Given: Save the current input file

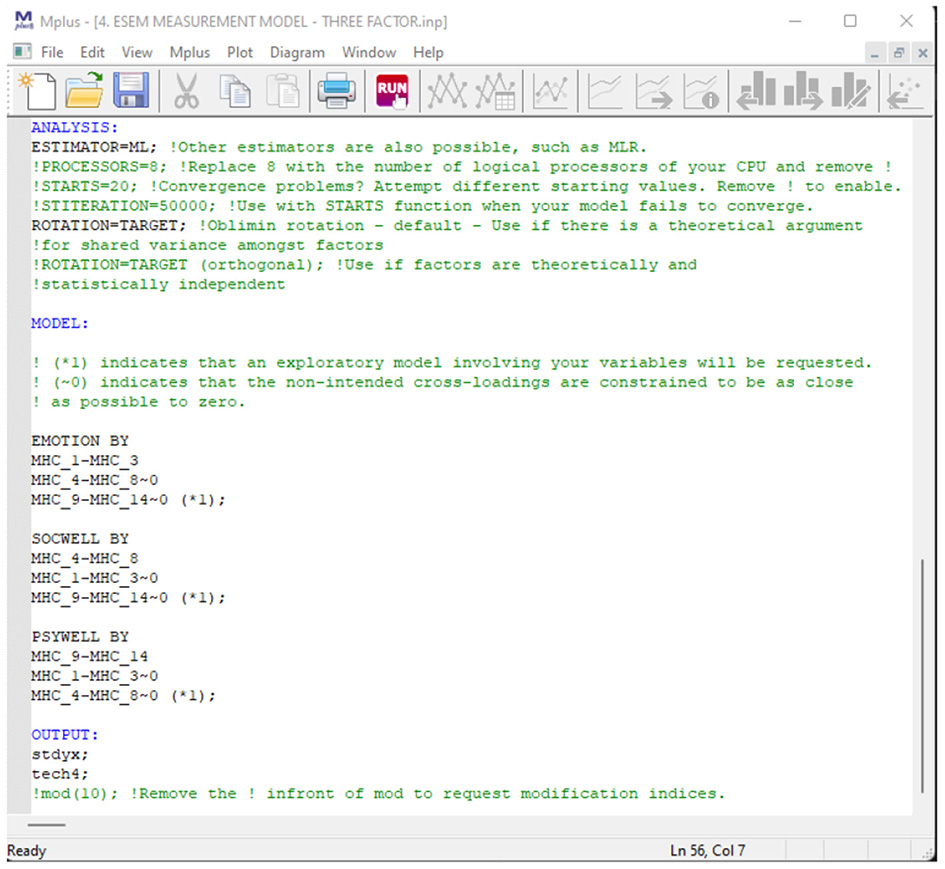Looking at the screenshot, I should tap(133, 92).
